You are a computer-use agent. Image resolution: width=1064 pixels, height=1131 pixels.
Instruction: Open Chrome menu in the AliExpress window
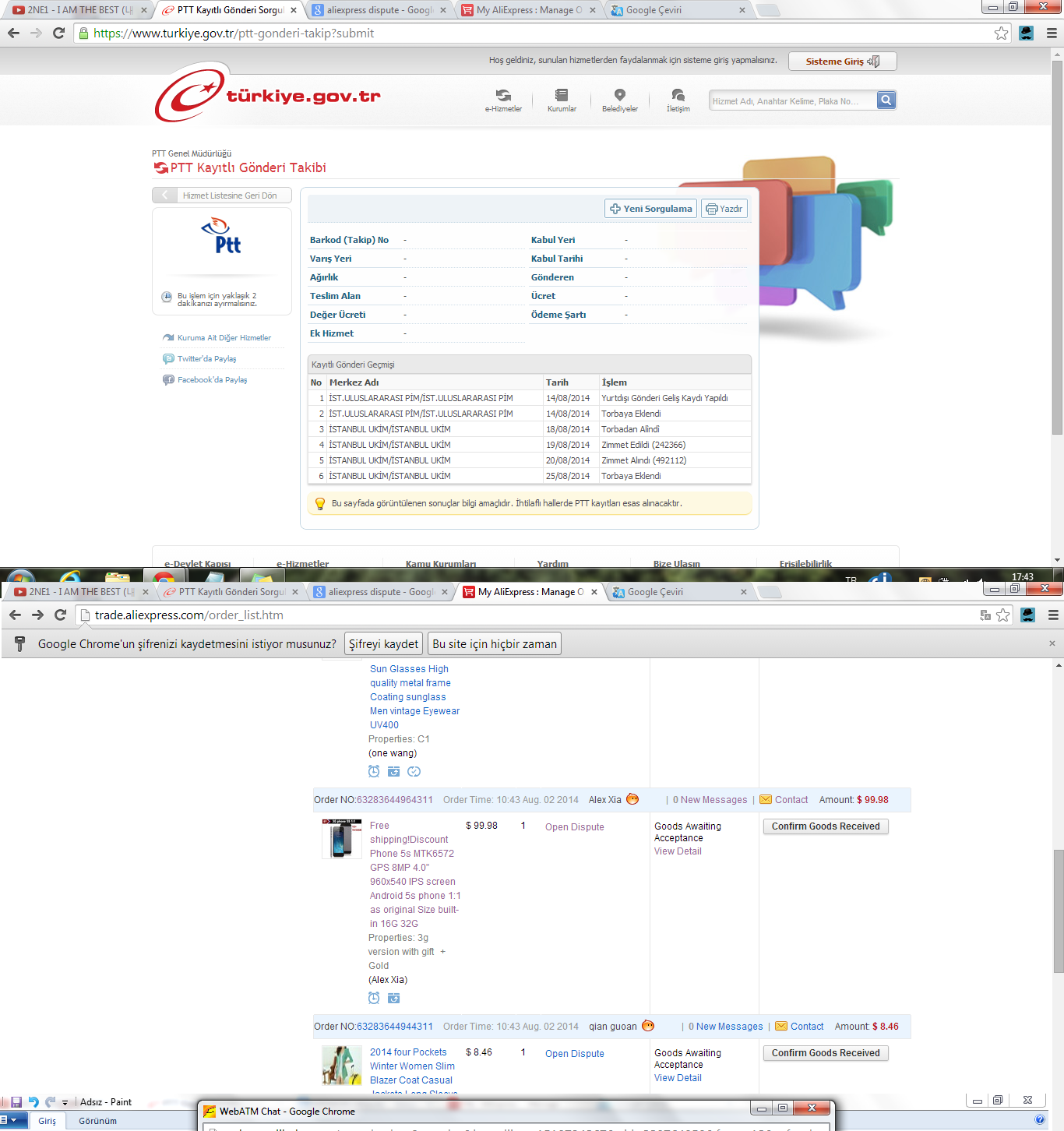[1053, 615]
